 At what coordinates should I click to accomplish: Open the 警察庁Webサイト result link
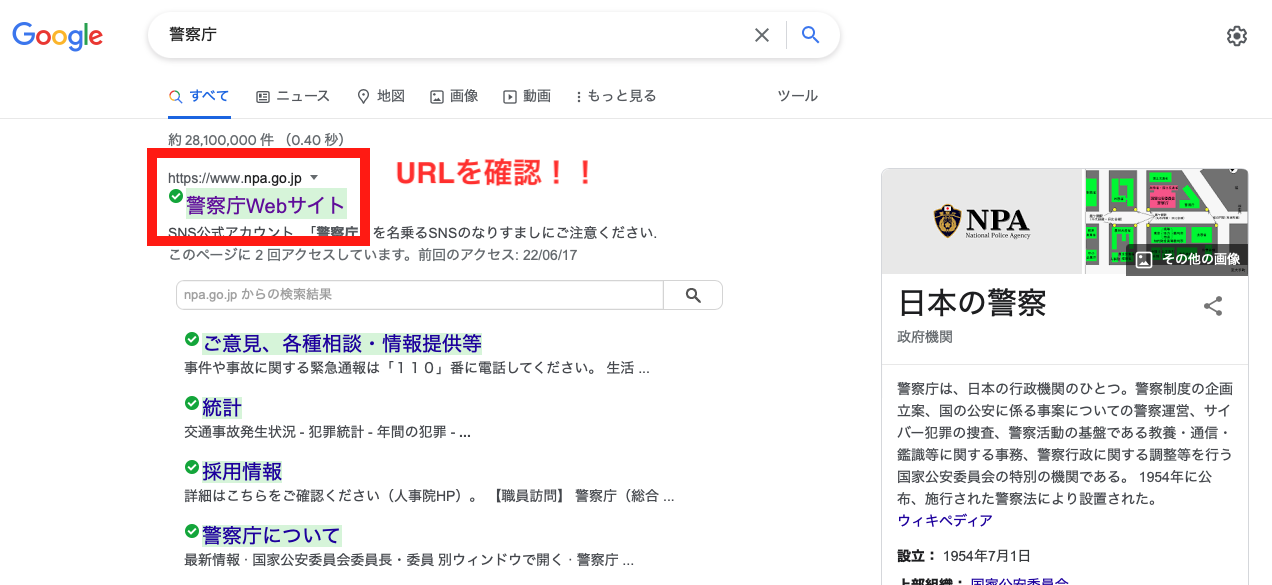266,205
